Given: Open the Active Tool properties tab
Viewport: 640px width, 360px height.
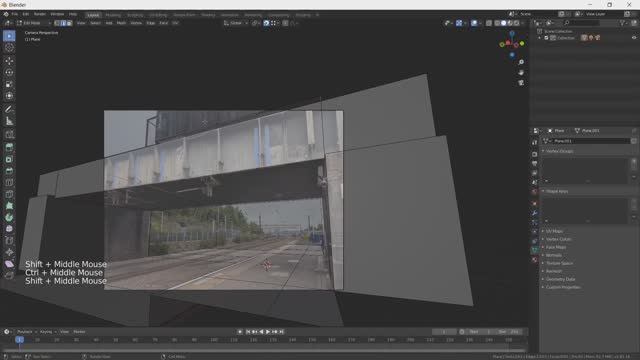Looking at the screenshot, I should [534, 142].
